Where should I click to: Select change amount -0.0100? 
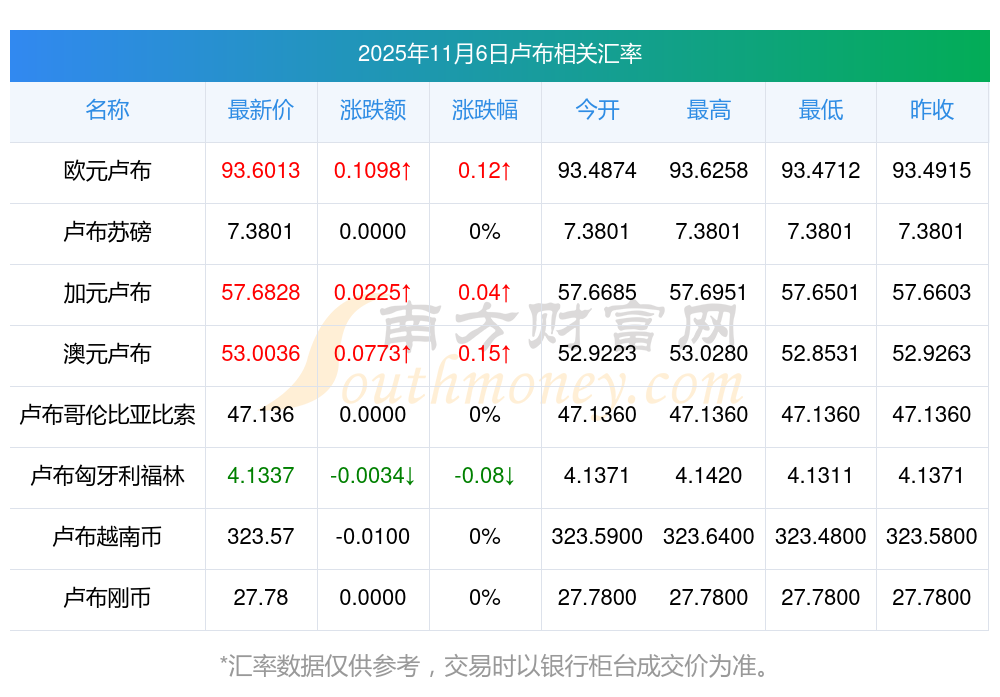(x=372, y=536)
